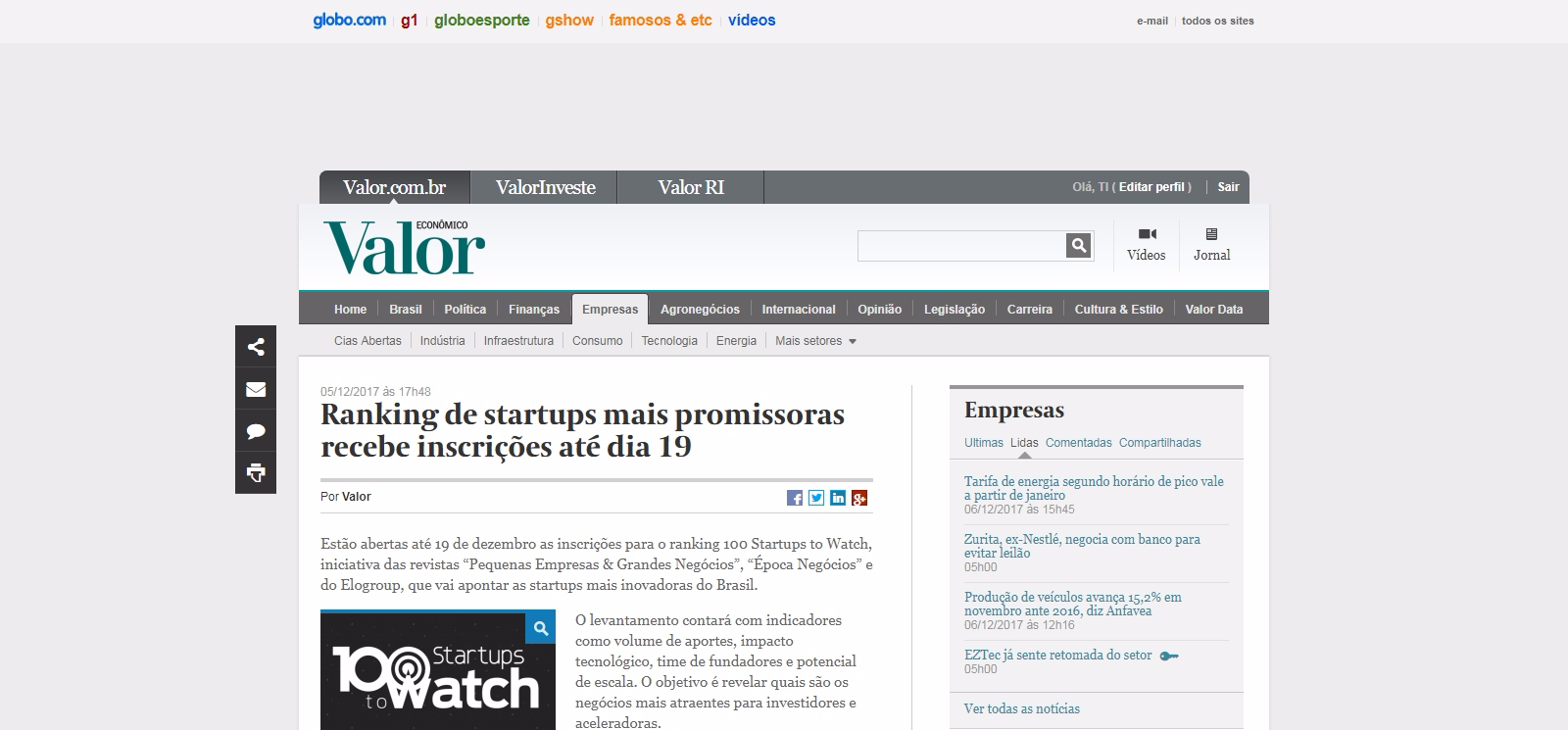This screenshot has width=1568, height=730.
Task: Switch to Compartilhadas tab in Empresas box
Action: (1160, 443)
